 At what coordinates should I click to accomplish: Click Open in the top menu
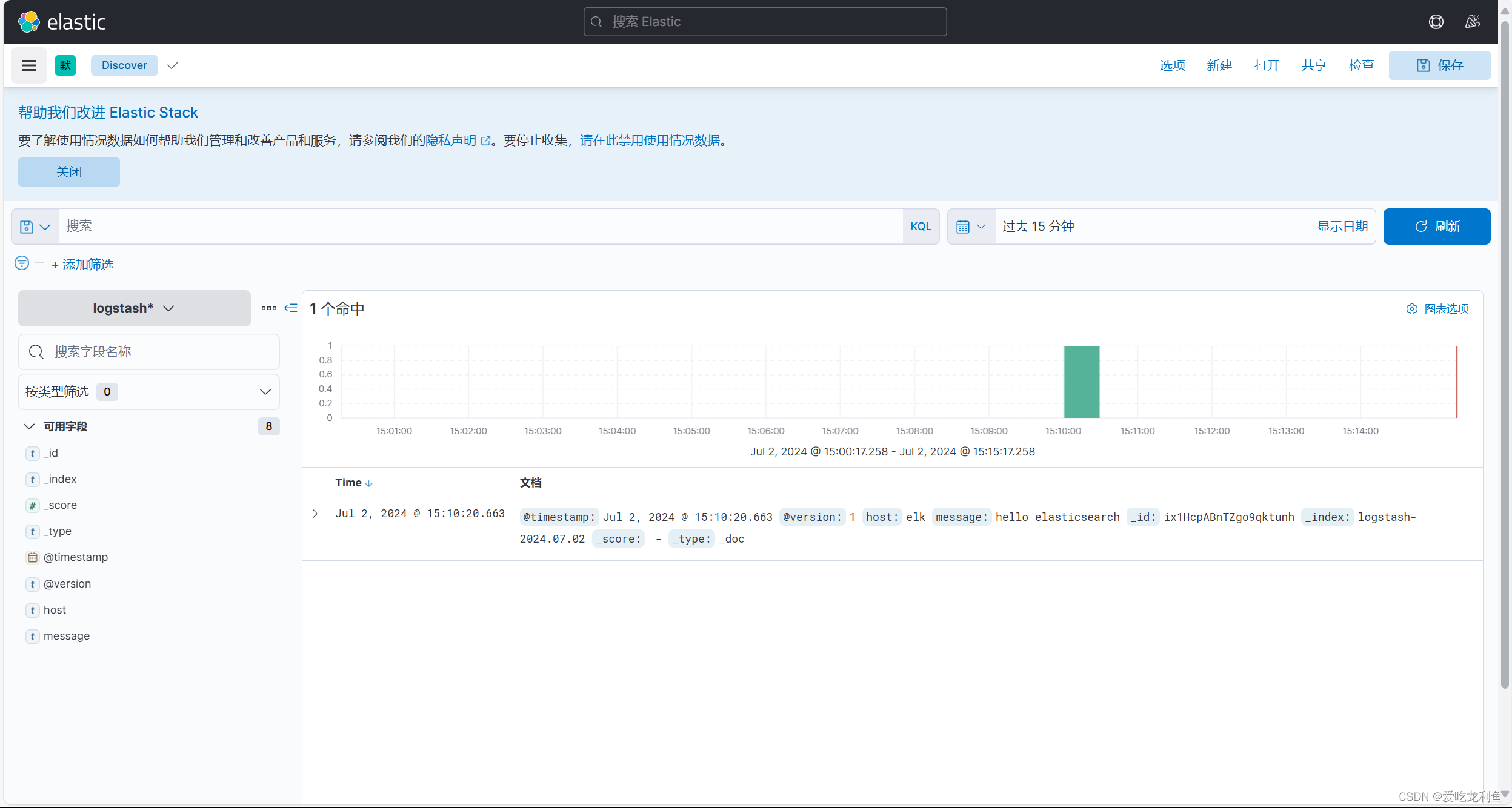pyautogui.click(x=1267, y=65)
